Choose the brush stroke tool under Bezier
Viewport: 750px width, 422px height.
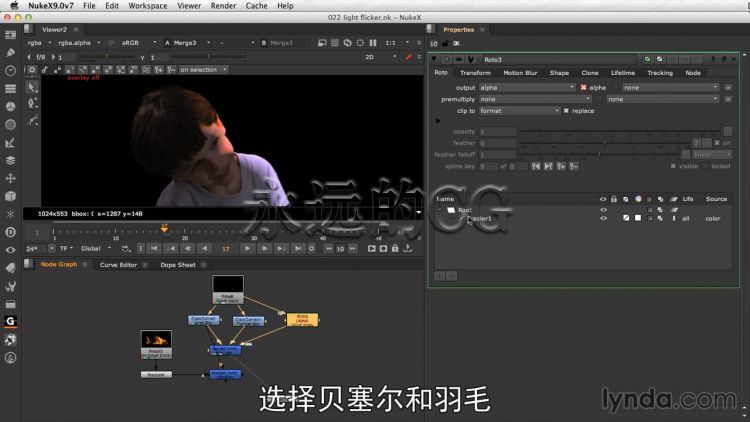click(32, 121)
